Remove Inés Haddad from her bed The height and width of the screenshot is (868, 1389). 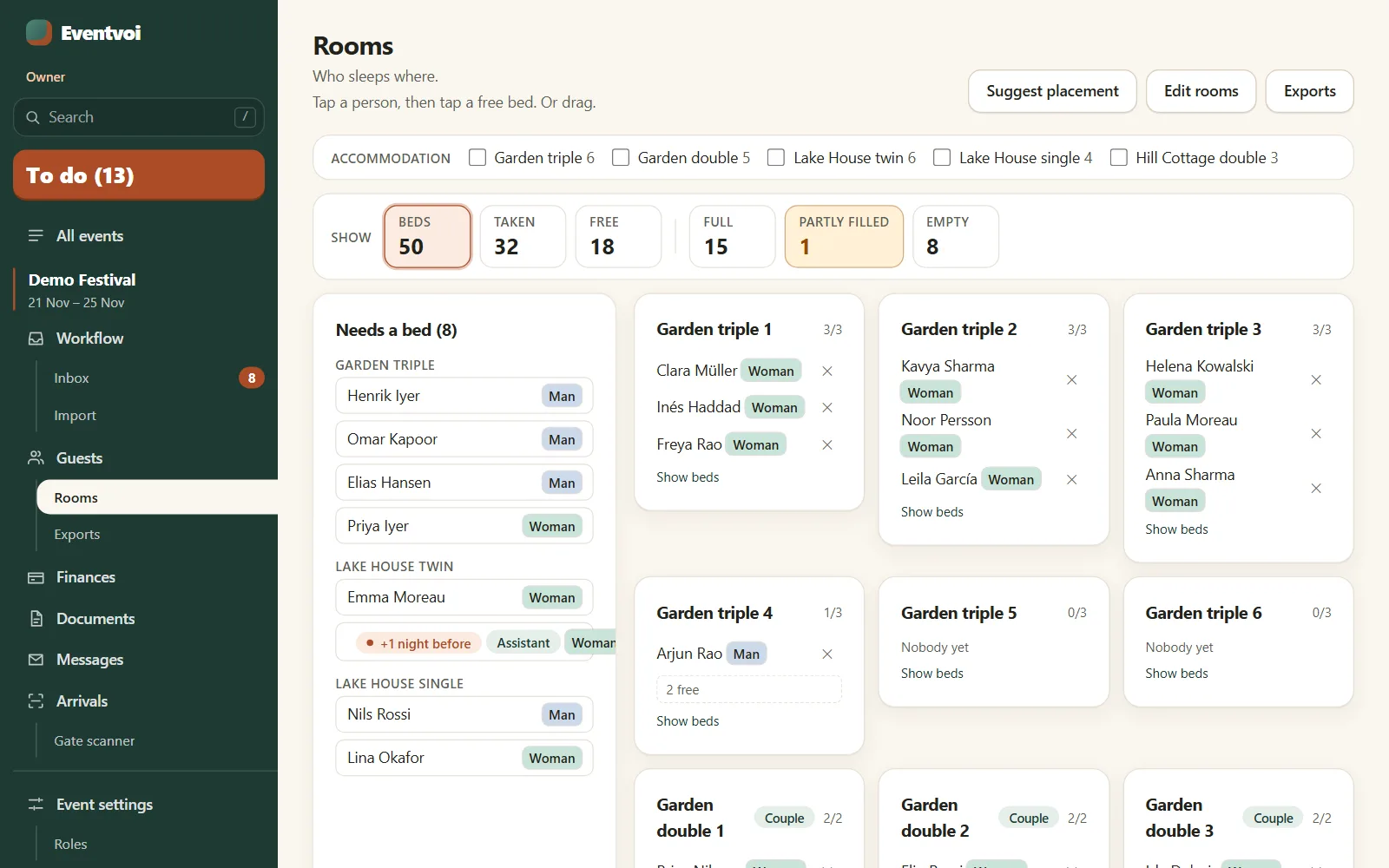(x=827, y=407)
